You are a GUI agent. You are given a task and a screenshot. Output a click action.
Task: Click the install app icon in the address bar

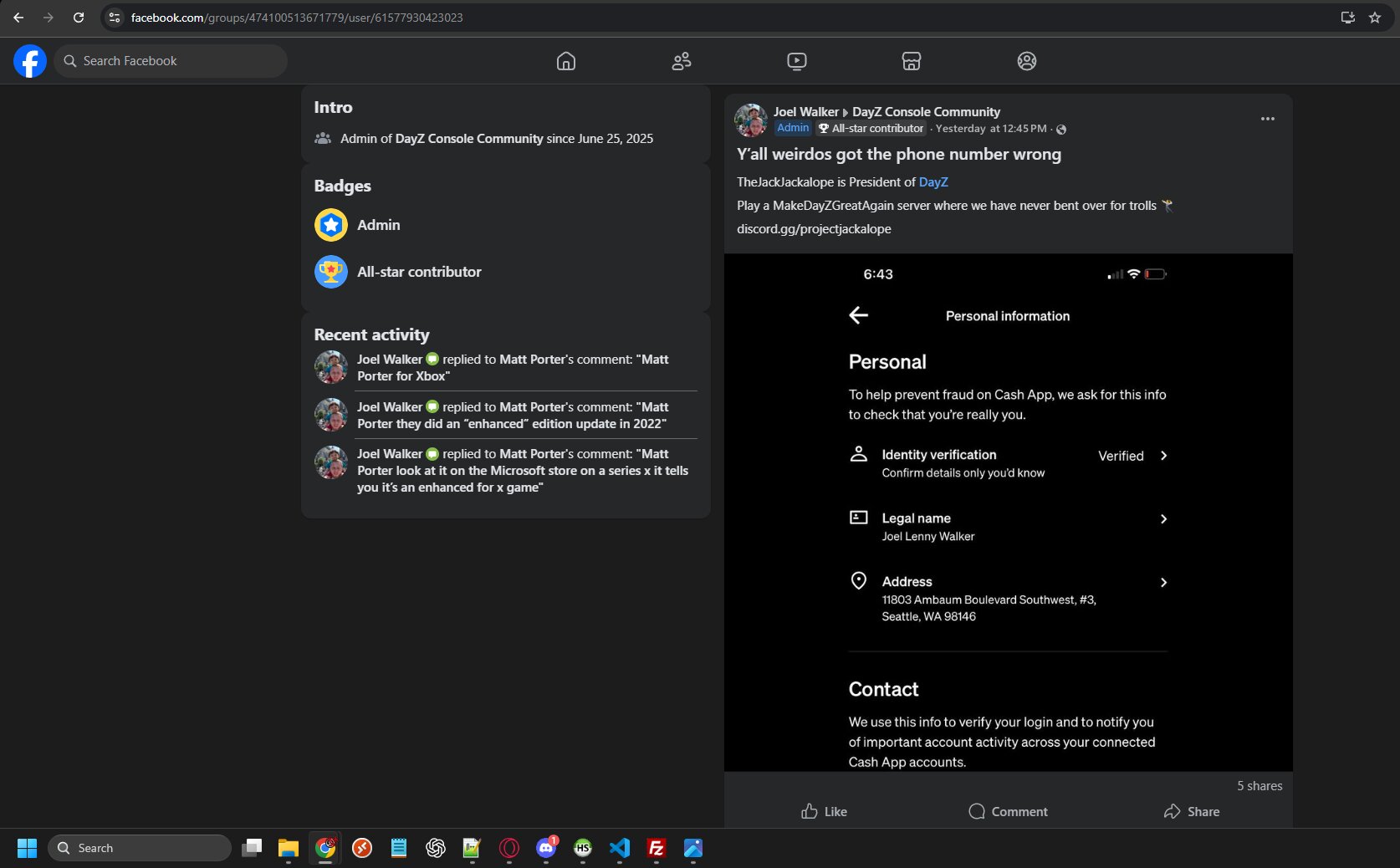coord(1348,18)
